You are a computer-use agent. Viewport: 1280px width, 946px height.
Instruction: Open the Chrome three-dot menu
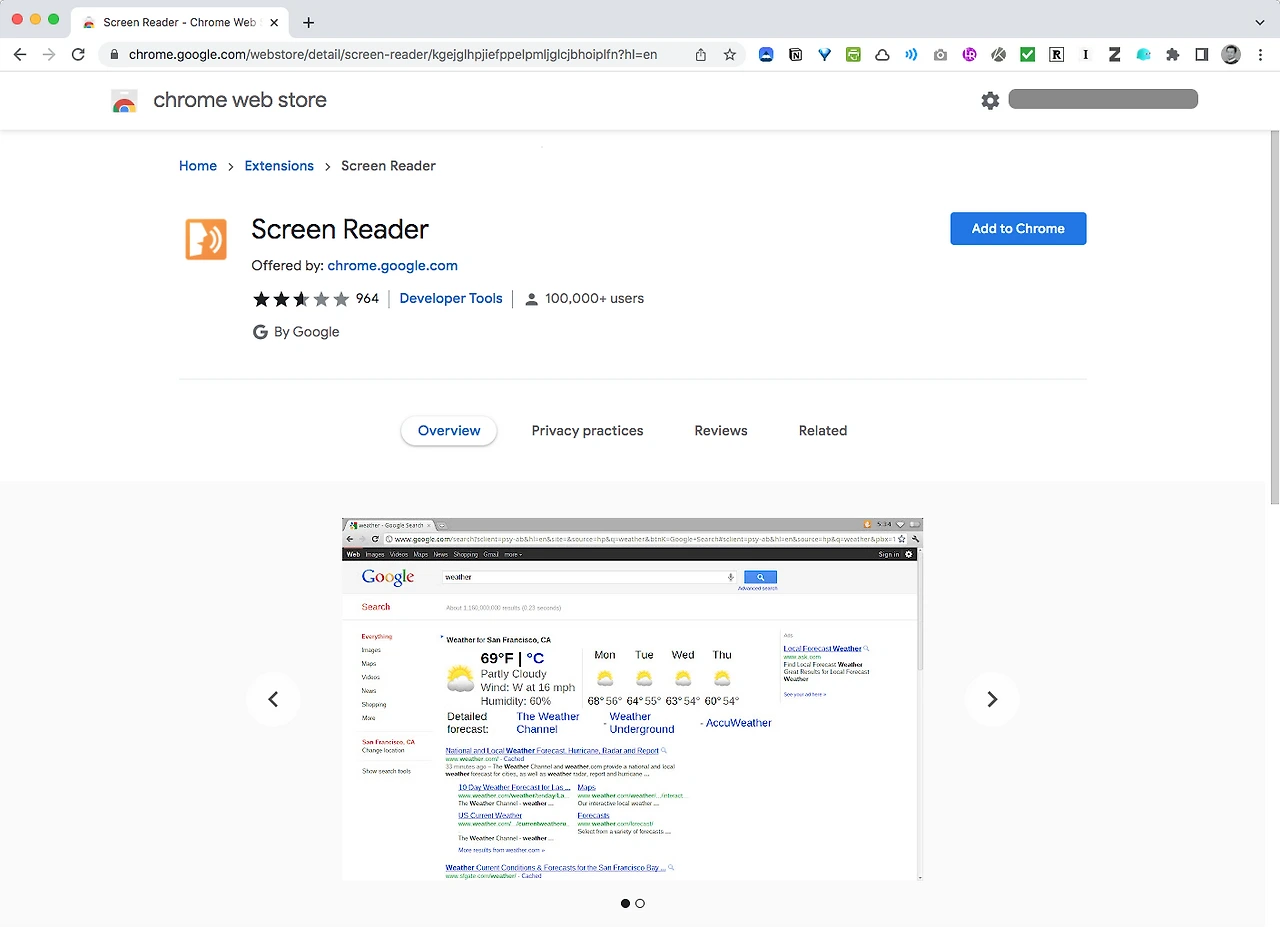pos(1260,55)
